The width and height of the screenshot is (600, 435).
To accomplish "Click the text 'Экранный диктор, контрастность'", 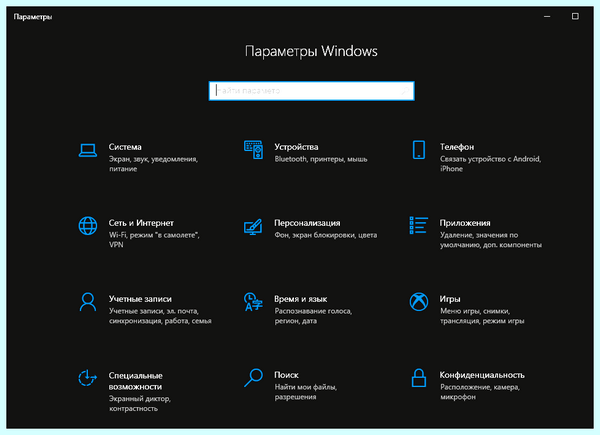I will (x=140, y=404).
